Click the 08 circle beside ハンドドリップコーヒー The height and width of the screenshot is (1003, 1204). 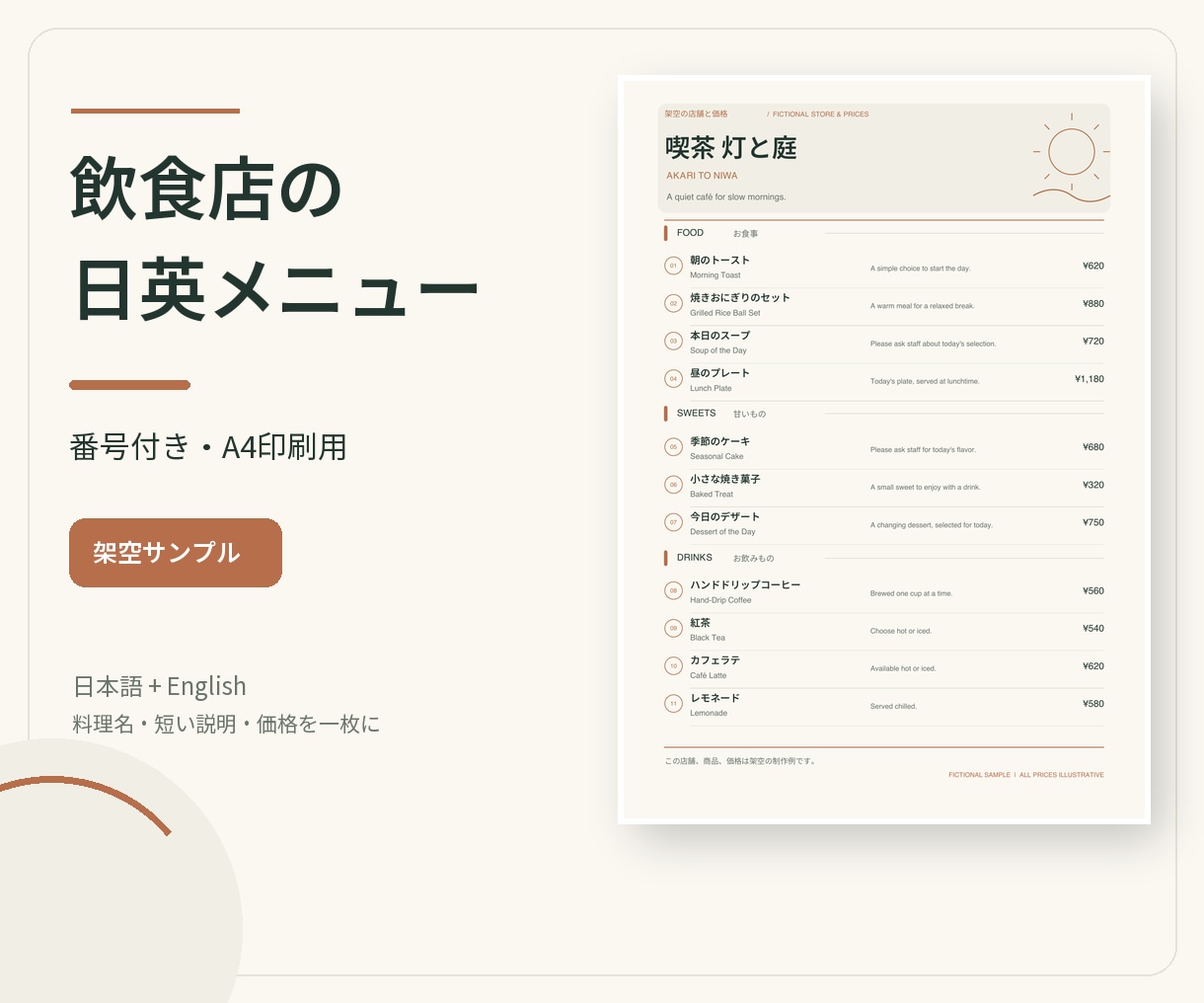(x=674, y=591)
